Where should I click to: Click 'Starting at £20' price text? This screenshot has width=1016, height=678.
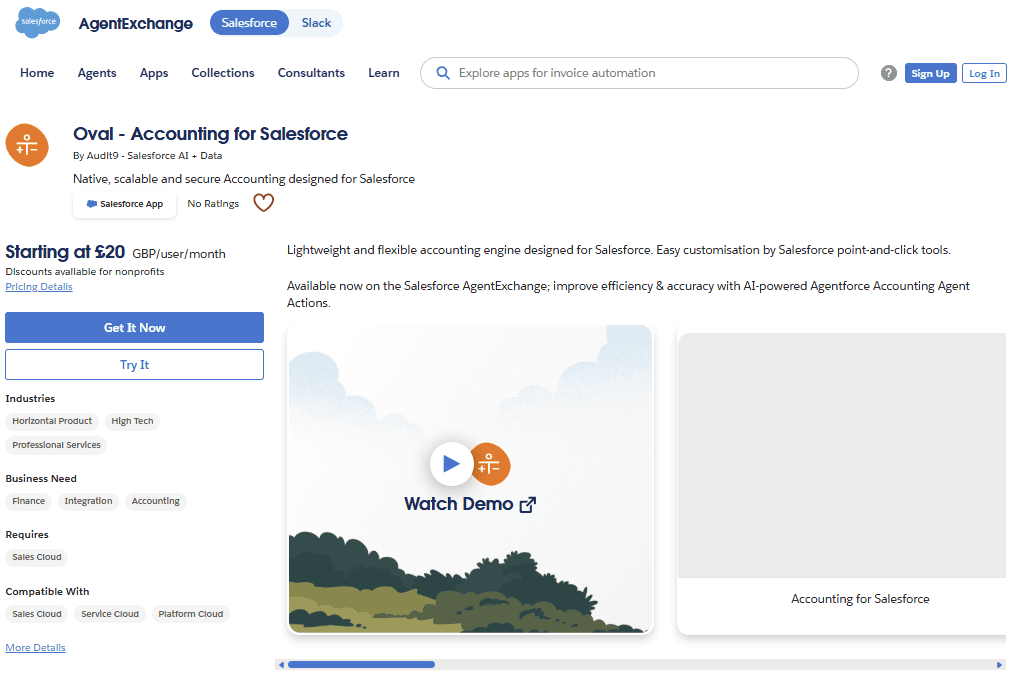pos(65,251)
